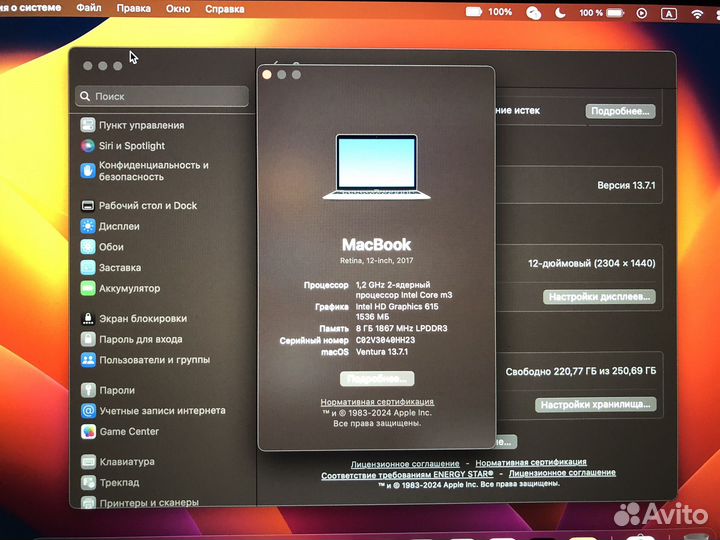720x540 pixels.
Task: Close the MacBook about window
Action: tap(267, 75)
